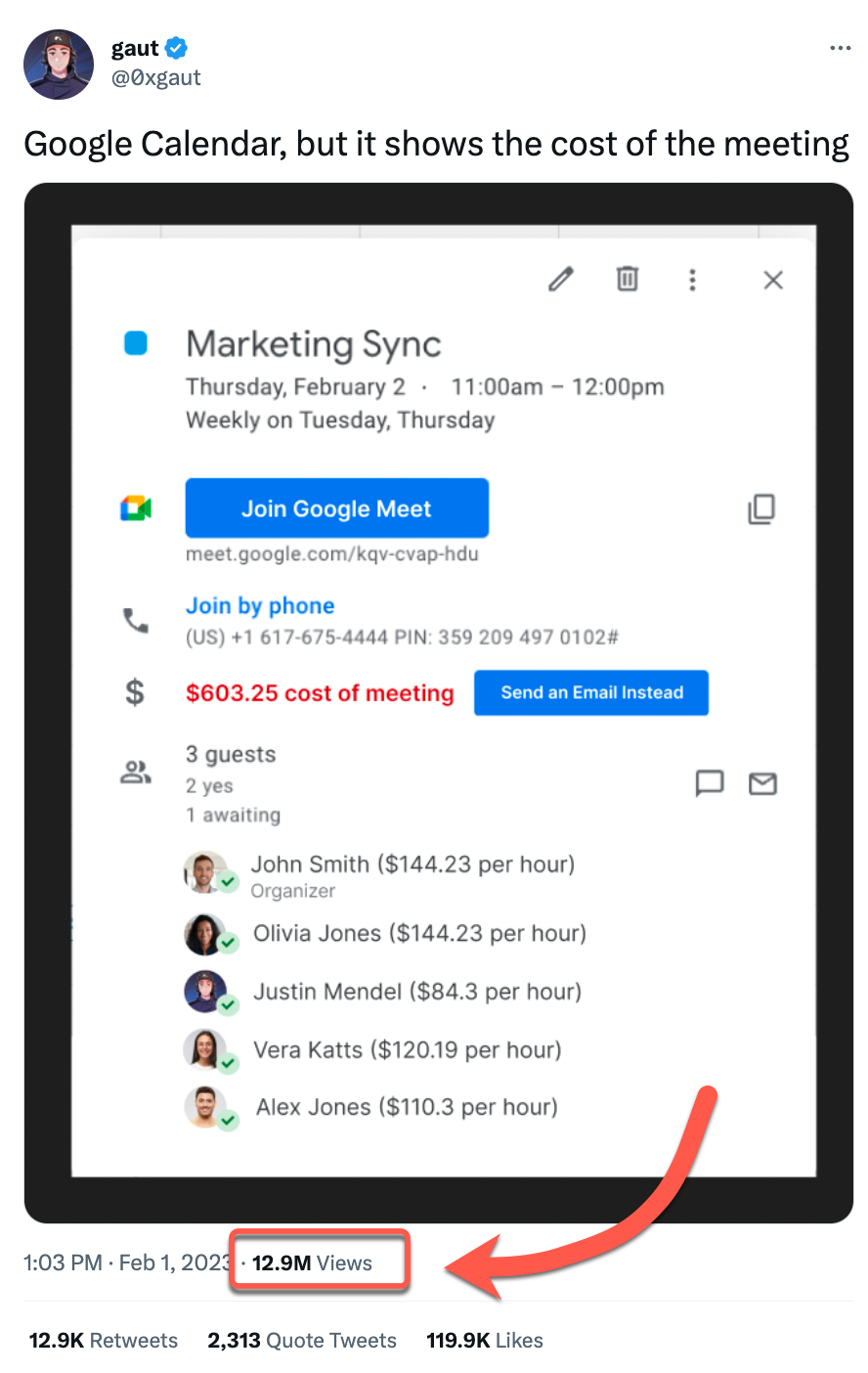Click the gaut display name

135,49
